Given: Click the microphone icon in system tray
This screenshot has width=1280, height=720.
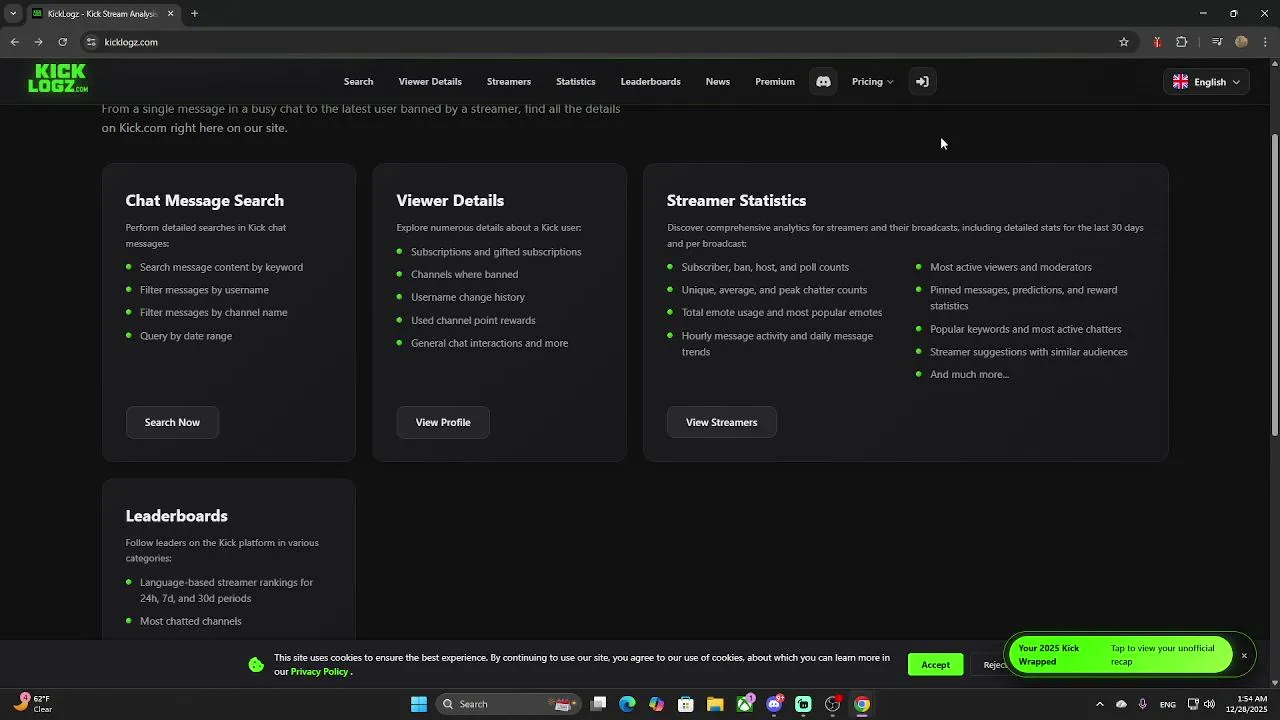Looking at the screenshot, I should [1143, 704].
